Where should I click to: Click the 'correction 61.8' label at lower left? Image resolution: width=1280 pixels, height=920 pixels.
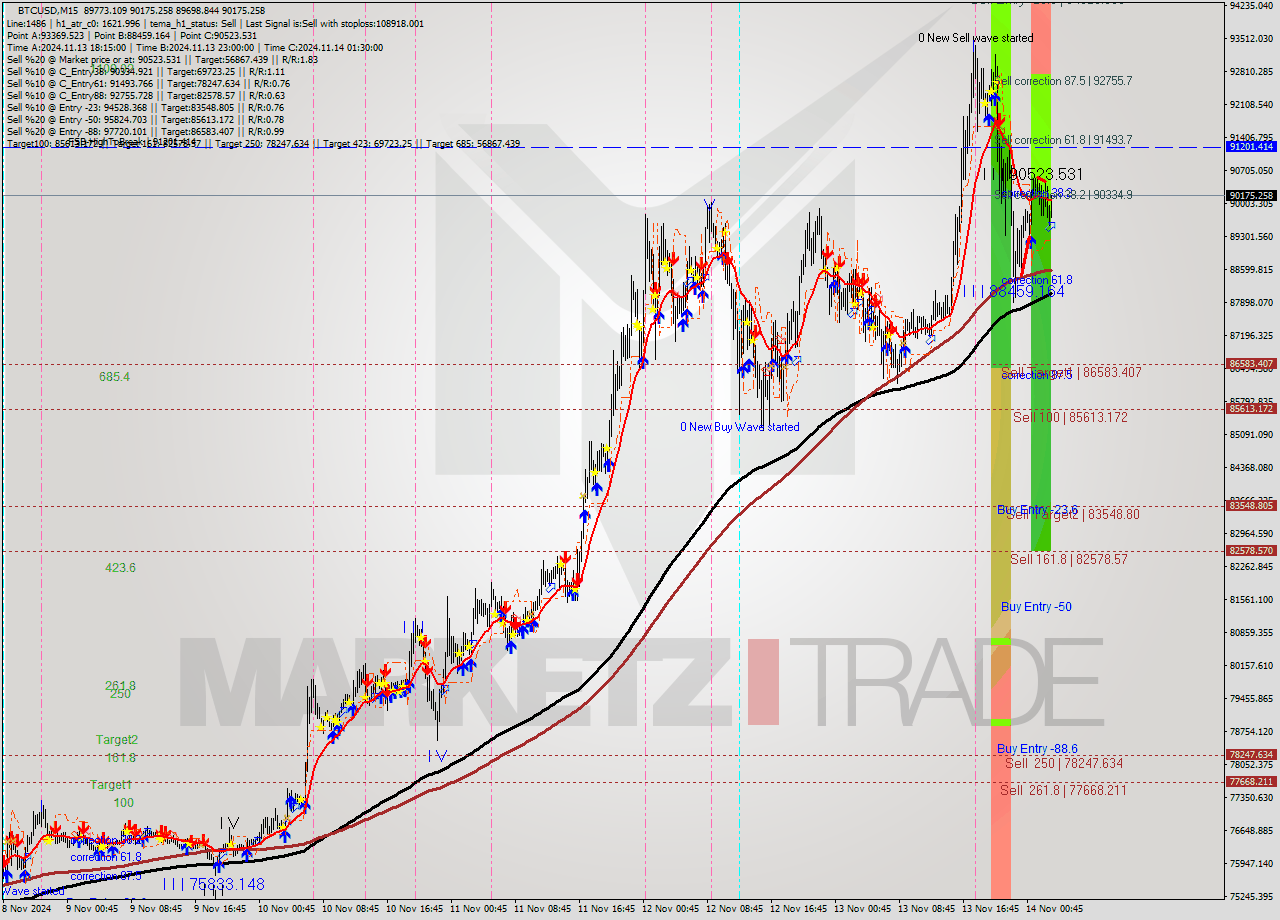click(x=105, y=857)
